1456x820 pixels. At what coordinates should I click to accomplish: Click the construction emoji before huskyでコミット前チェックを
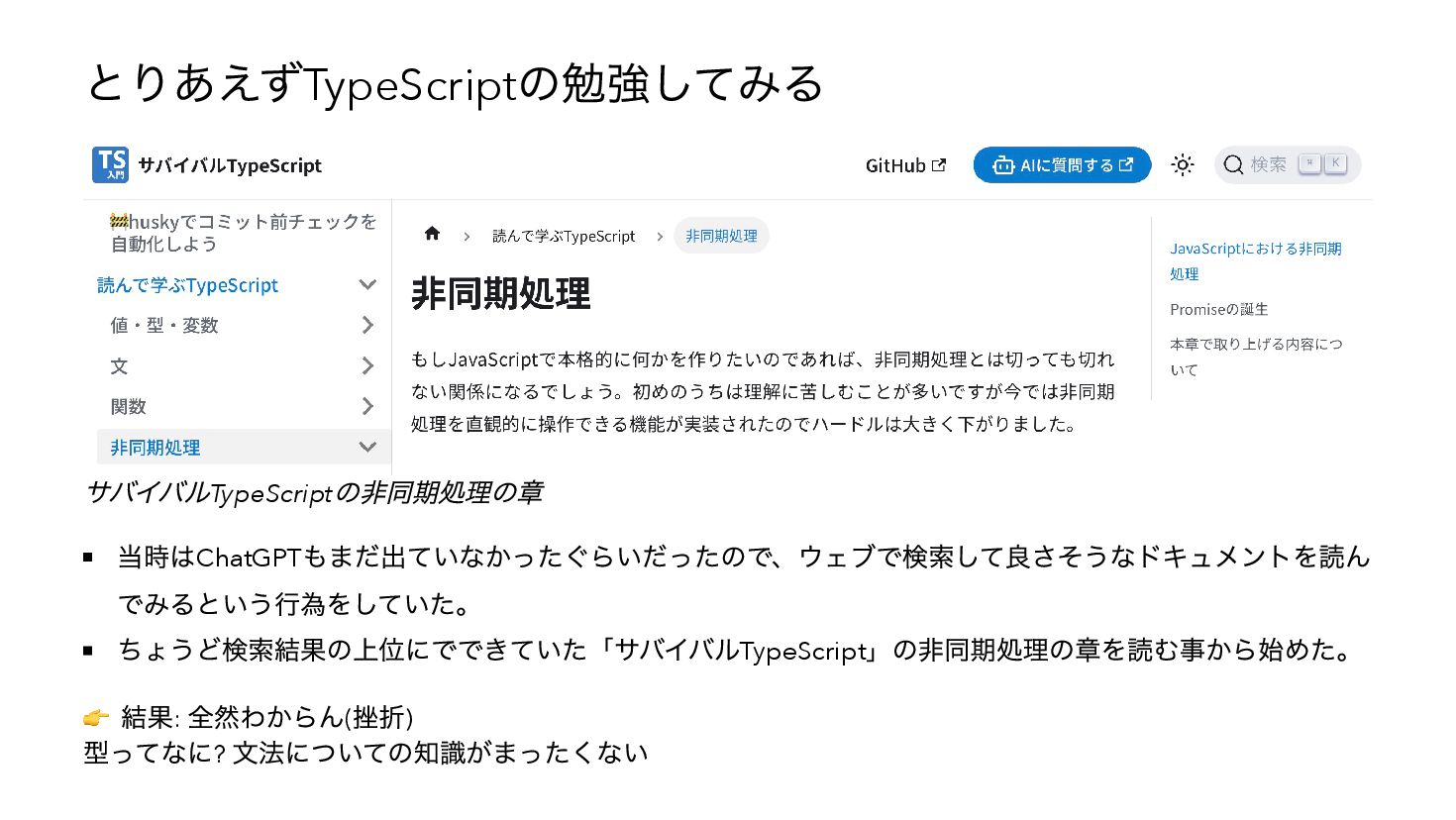click(x=119, y=221)
